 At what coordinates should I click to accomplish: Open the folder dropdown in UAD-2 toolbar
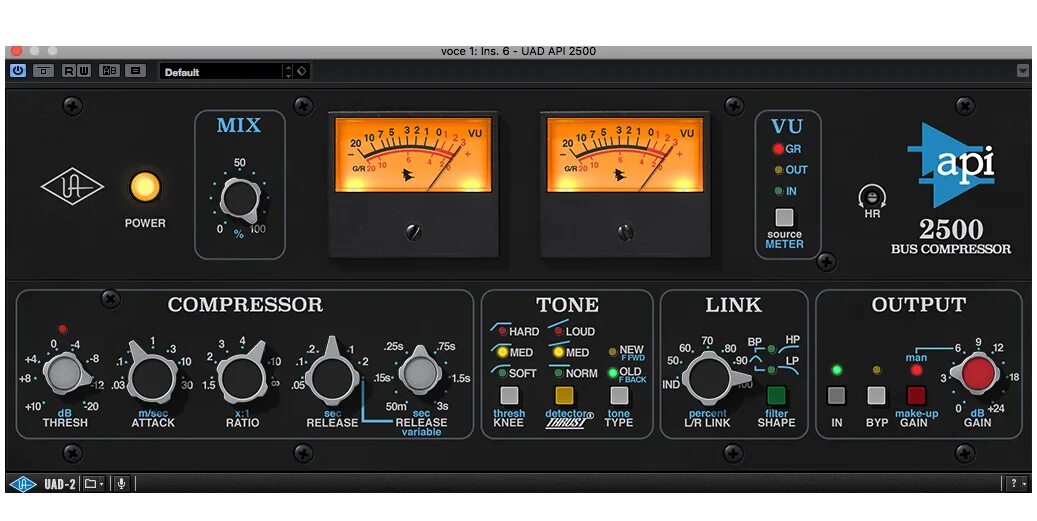94,483
